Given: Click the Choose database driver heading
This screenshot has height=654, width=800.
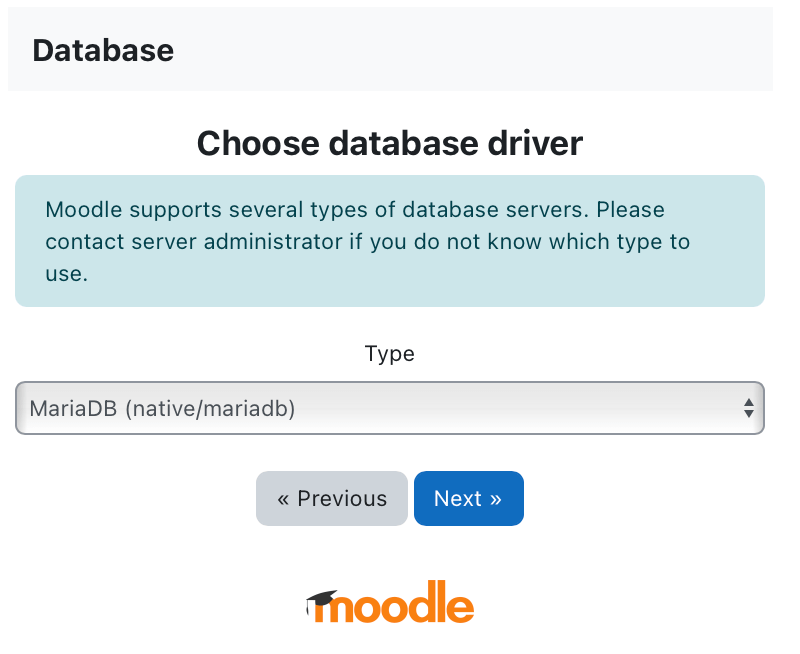Looking at the screenshot, I should (x=389, y=143).
